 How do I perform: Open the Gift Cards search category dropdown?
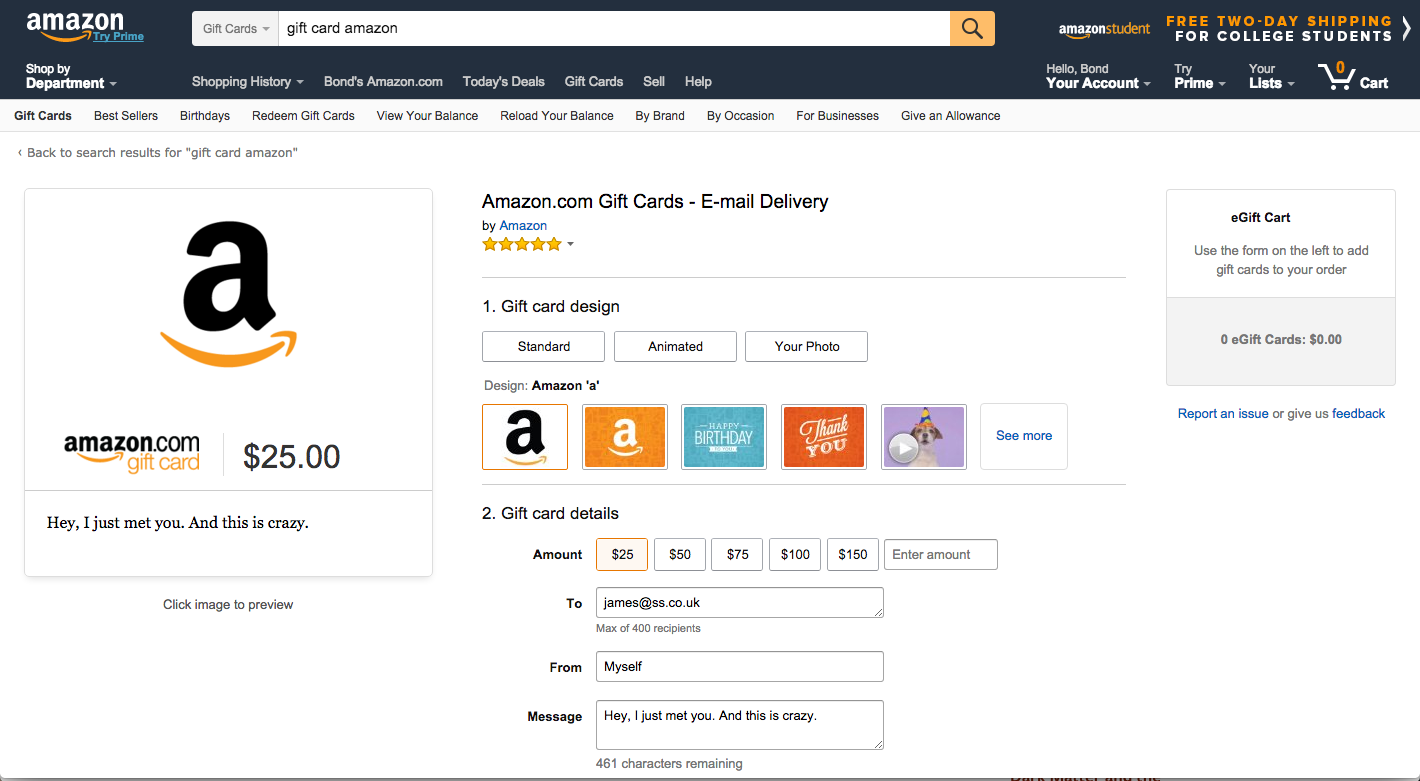235,28
